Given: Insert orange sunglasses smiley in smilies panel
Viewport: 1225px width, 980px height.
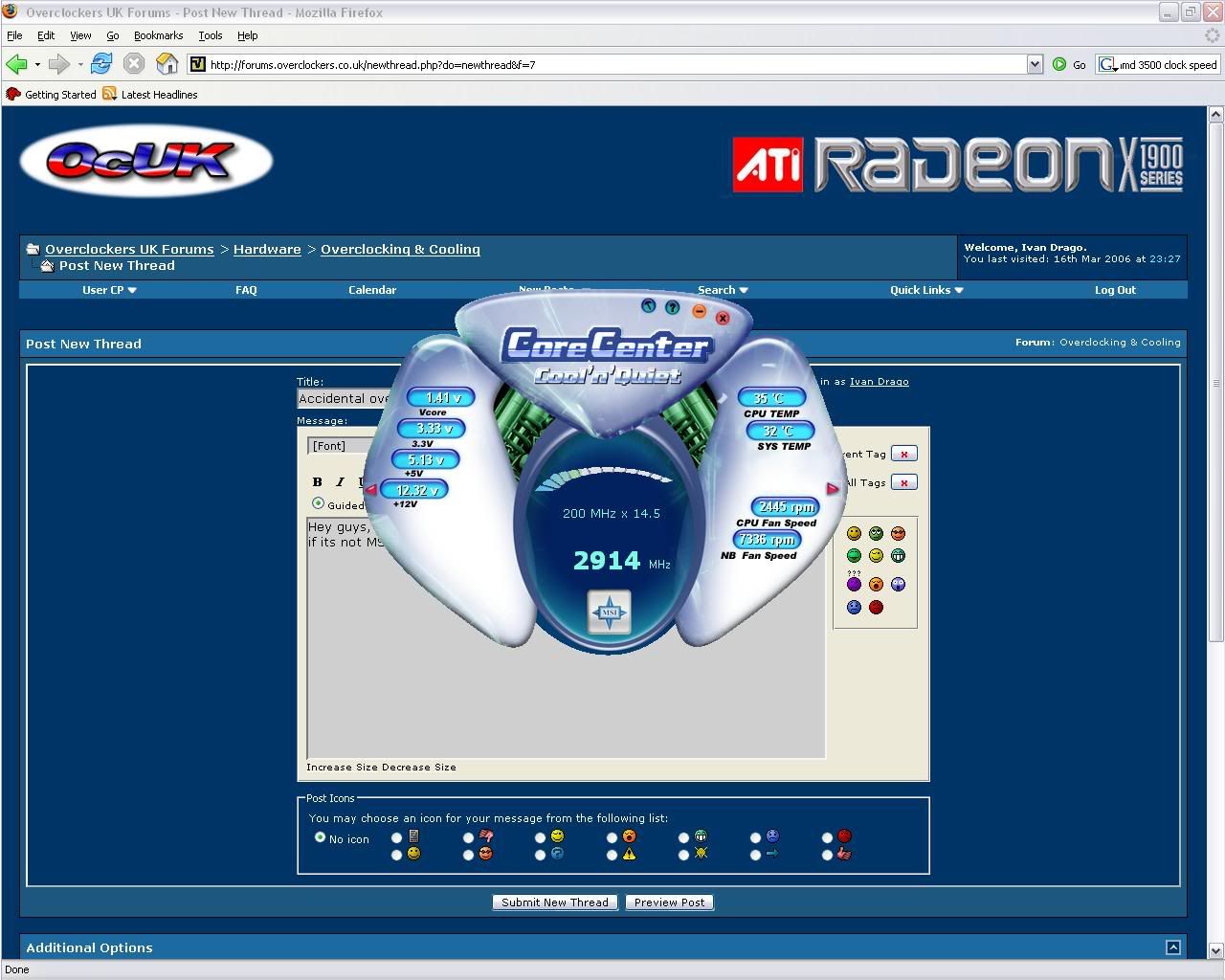Looking at the screenshot, I should coord(898,533).
